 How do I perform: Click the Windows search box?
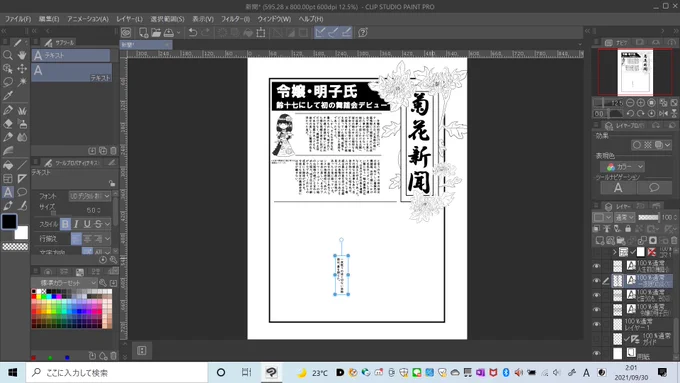(x=117, y=373)
